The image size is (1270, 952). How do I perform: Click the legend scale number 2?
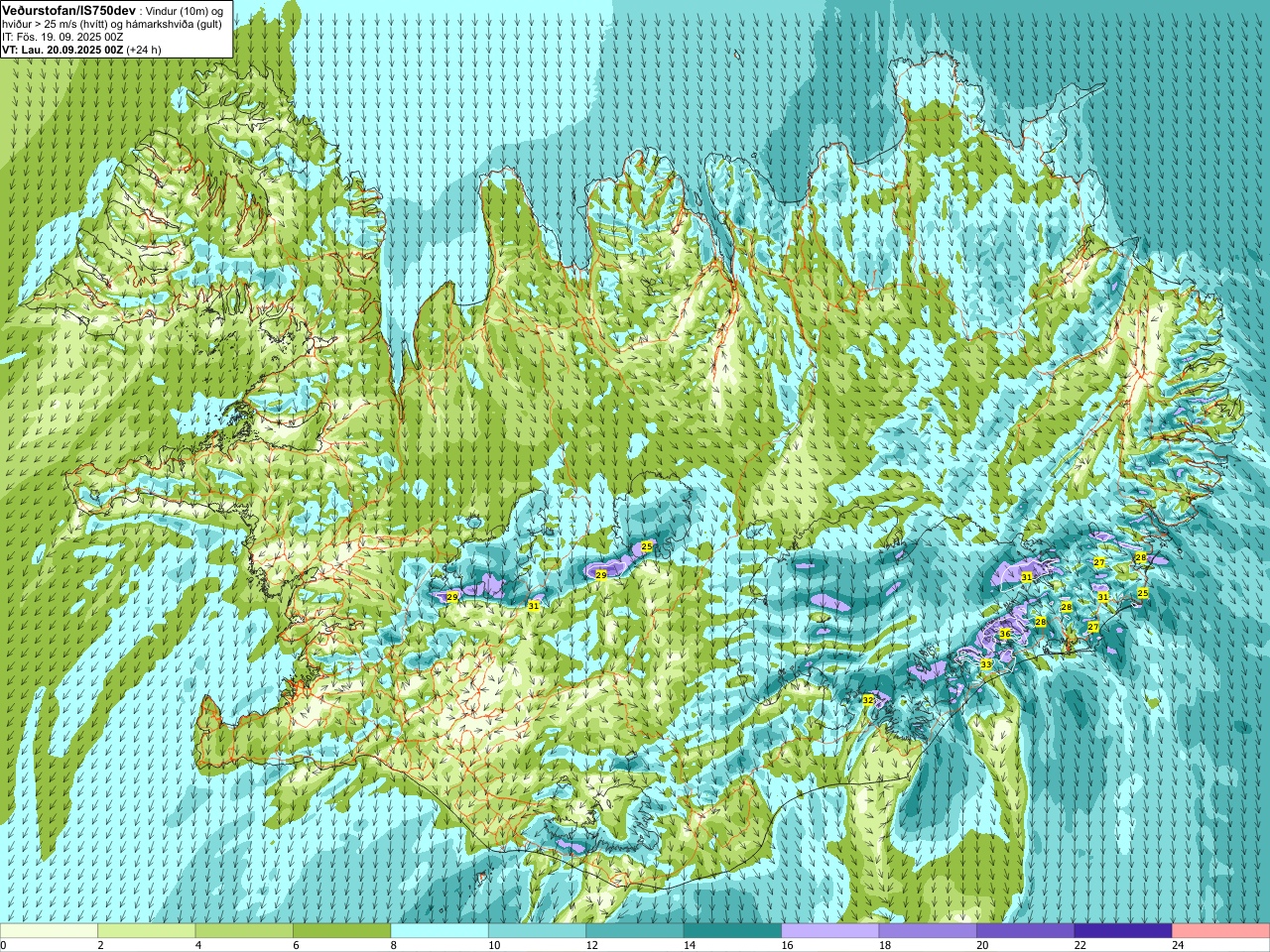[x=101, y=945]
